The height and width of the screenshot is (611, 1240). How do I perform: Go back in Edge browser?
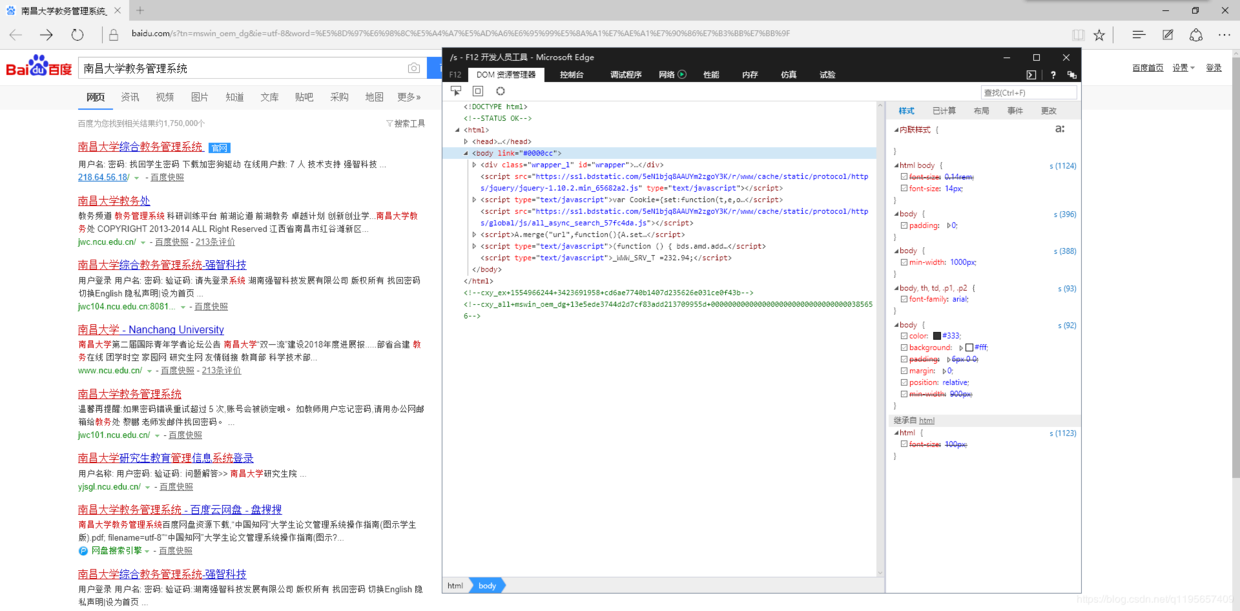click(16, 34)
